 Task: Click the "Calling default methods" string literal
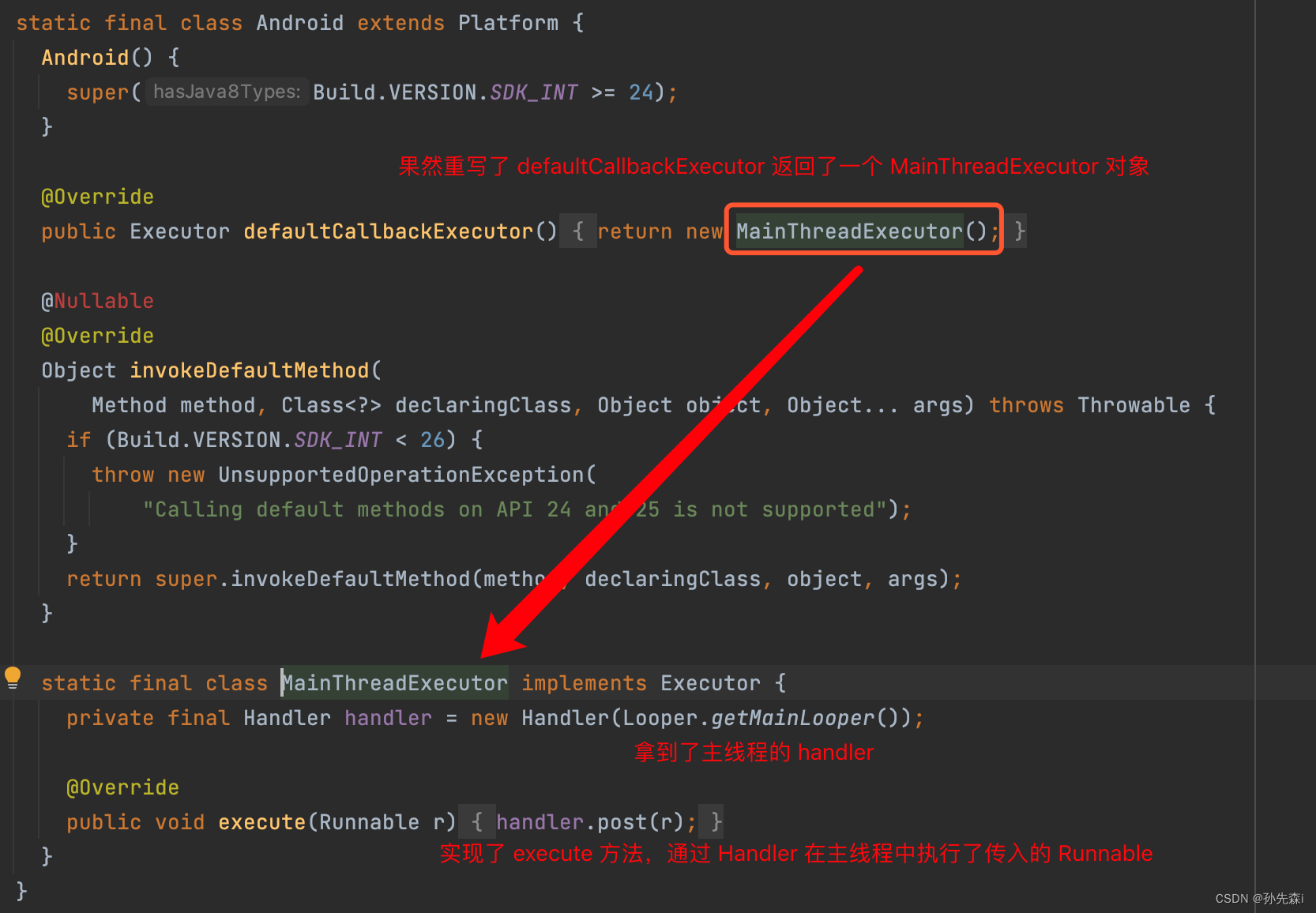pyautogui.click(x=515, y=509)
